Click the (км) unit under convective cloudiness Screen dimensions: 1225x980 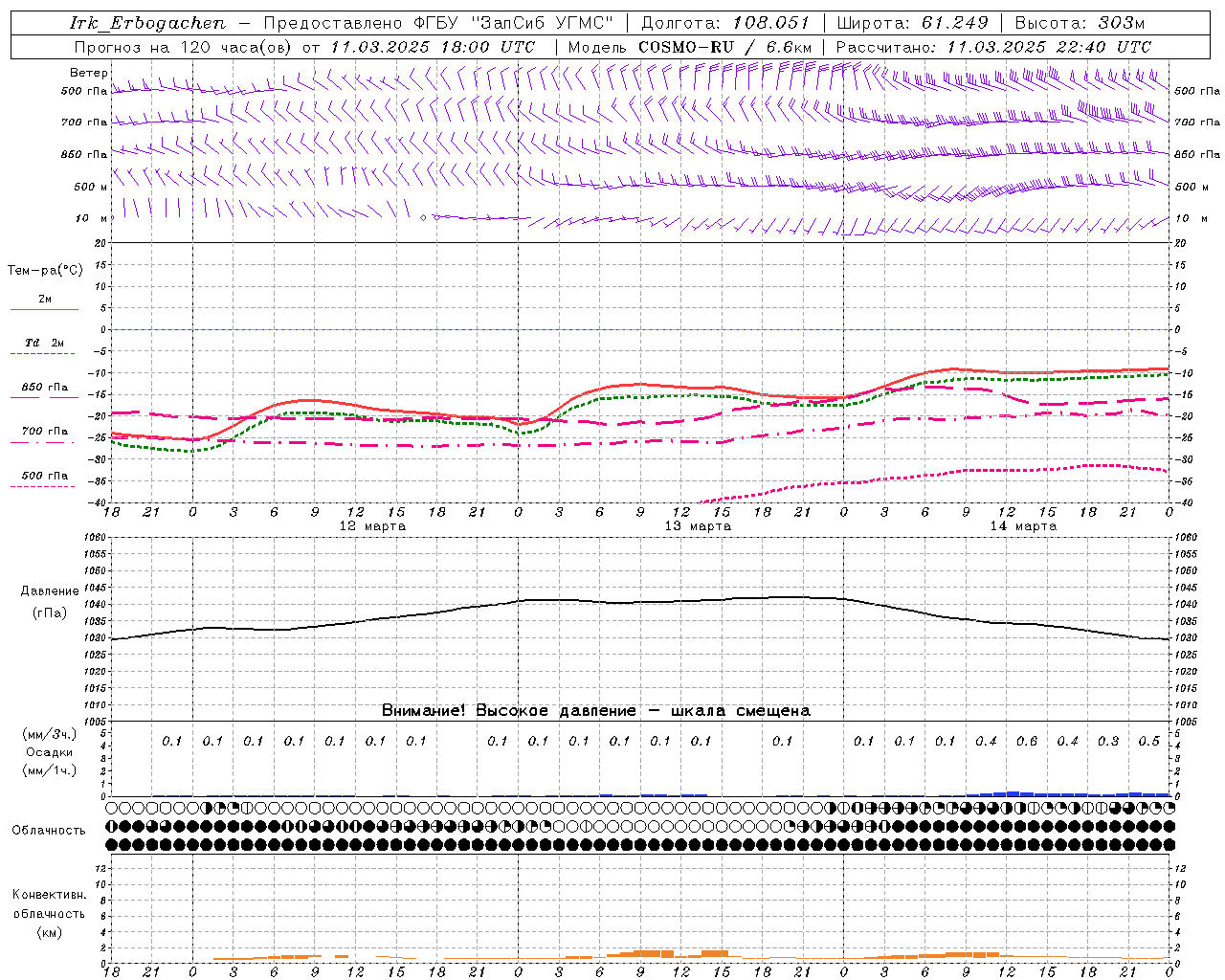coord(49,932)
